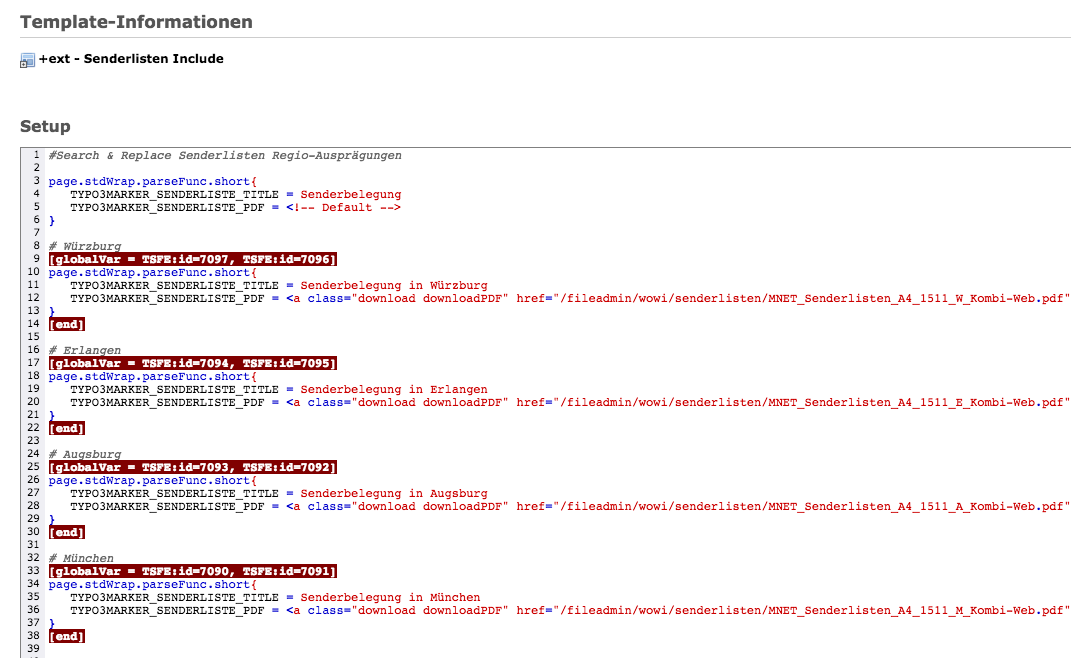The image size is (1071, 658).
Task: Click the Augsburg PDF path ending A_Kombi-Web.pdf
Action: pos(811,506)
